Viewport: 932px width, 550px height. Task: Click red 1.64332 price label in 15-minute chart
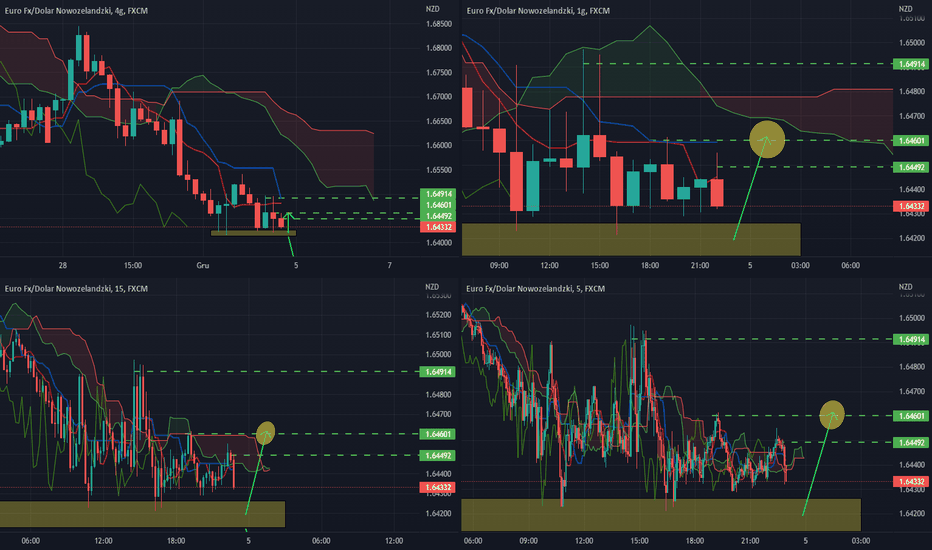tap(438, 488)
